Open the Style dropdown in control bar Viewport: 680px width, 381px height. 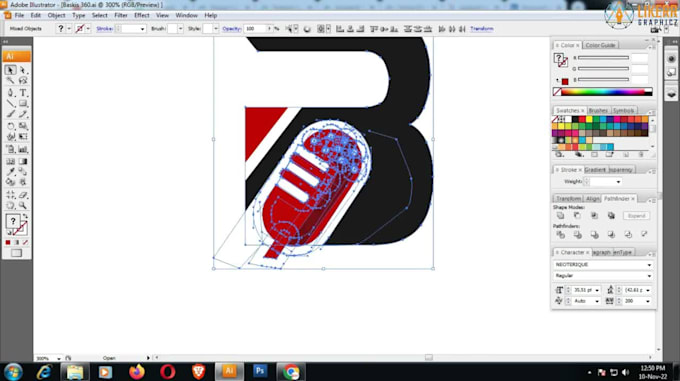[x=216, y=29]
